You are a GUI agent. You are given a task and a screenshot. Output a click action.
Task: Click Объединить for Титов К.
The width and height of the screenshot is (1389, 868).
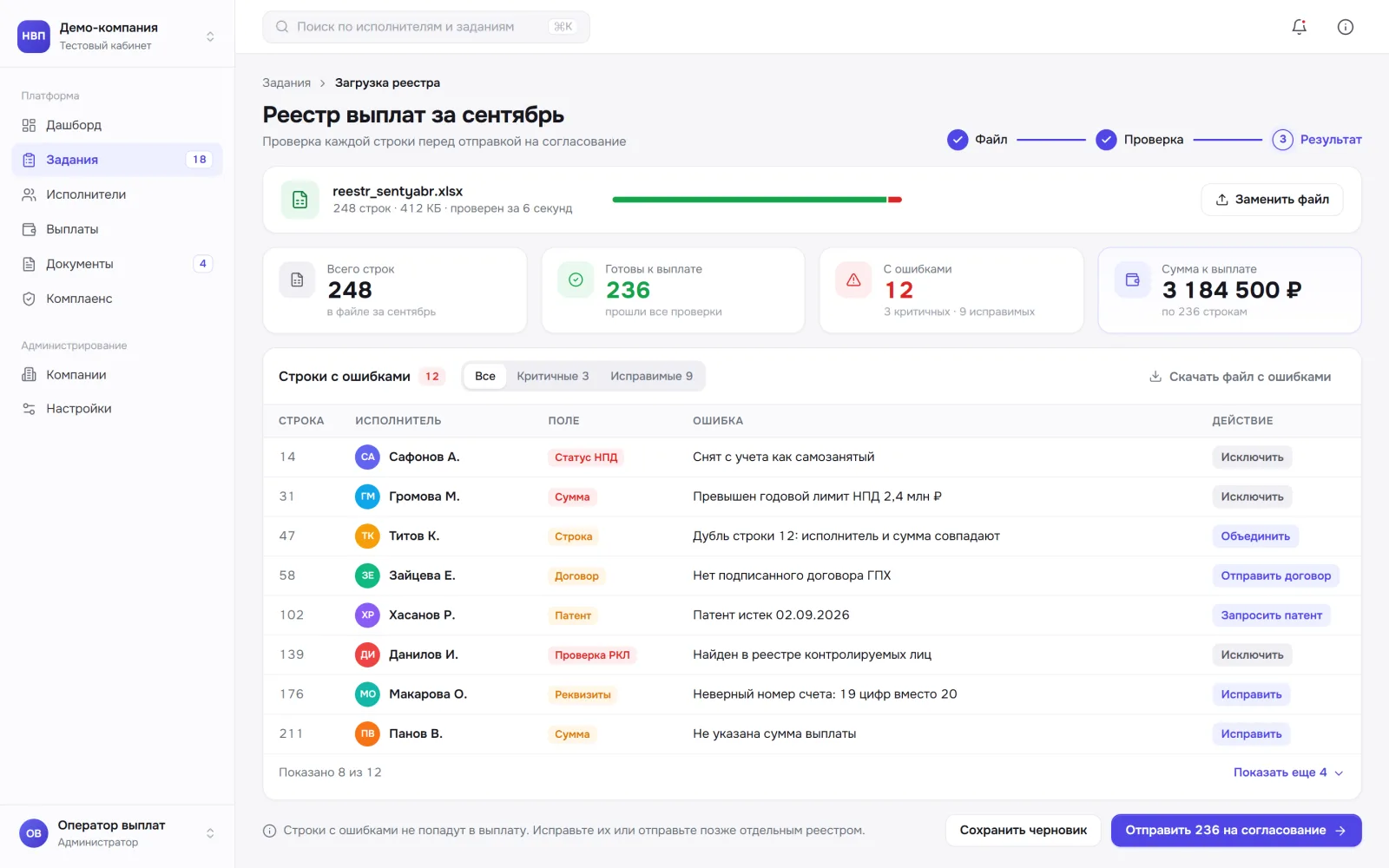tap(1255, 536)
